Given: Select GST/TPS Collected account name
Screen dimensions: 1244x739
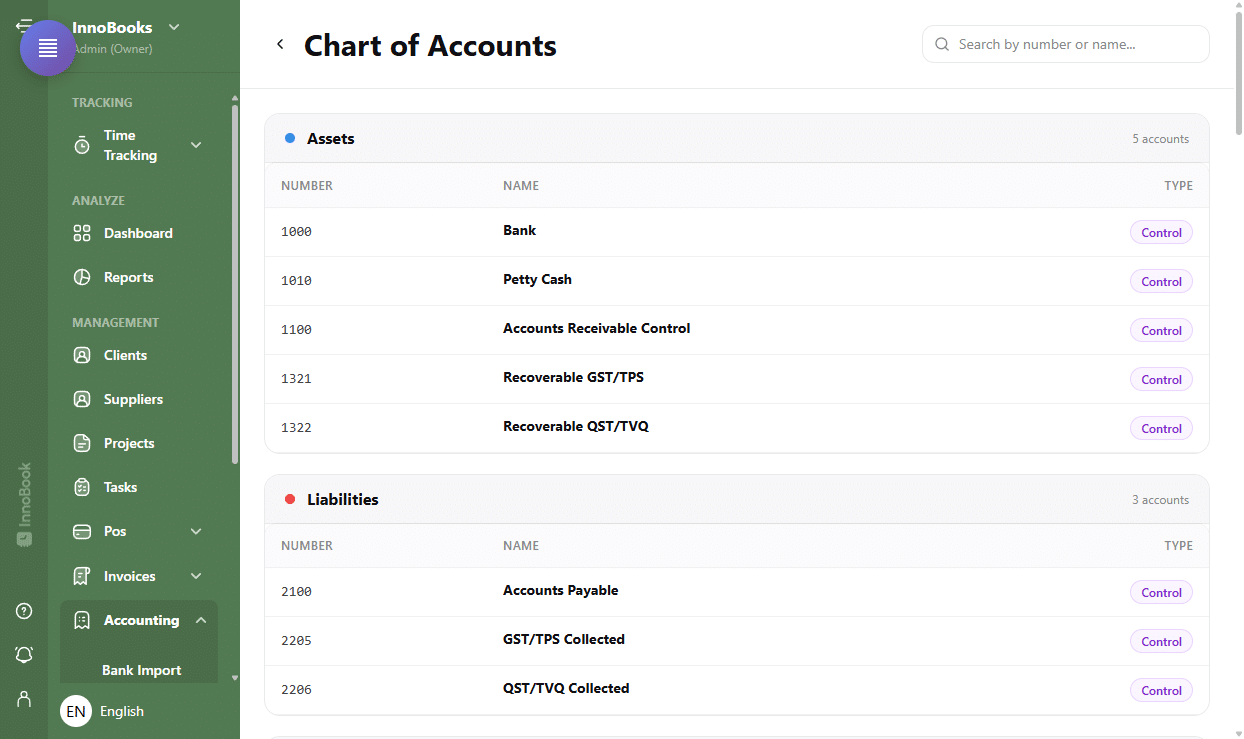Looking at the screenshot, I should click(x=564, y=639).
